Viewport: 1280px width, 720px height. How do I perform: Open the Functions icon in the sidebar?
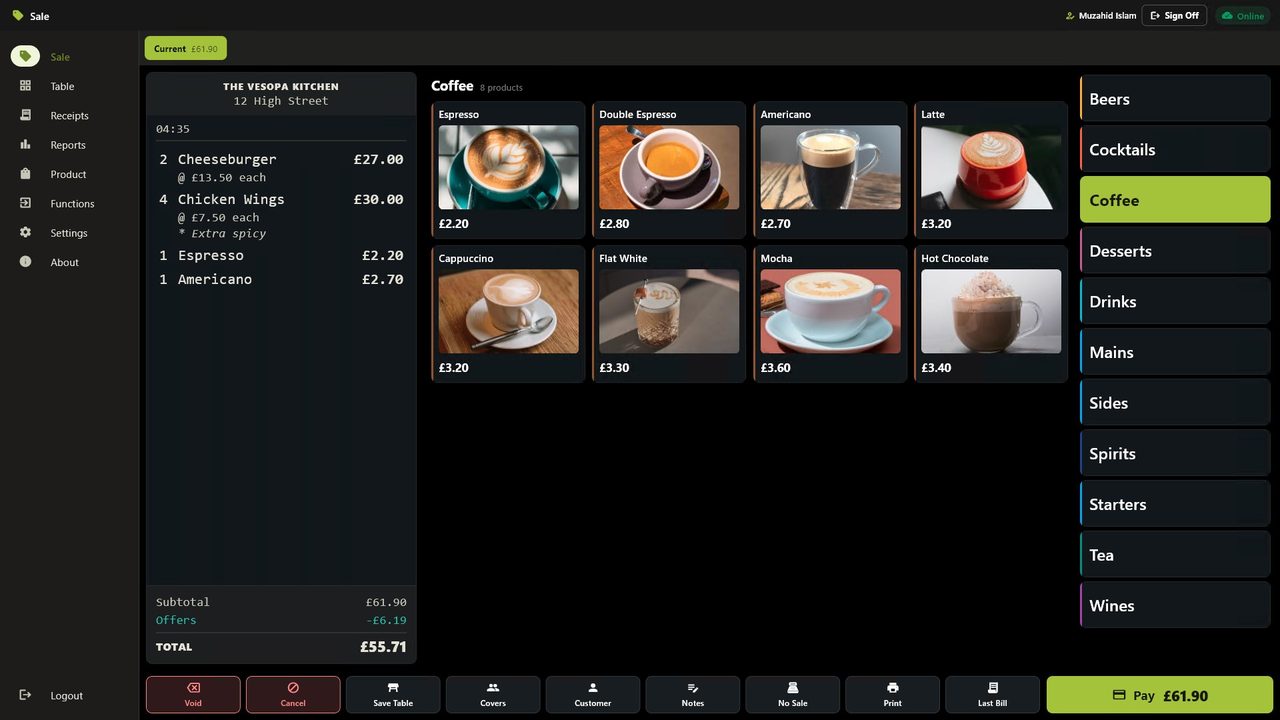26,203
